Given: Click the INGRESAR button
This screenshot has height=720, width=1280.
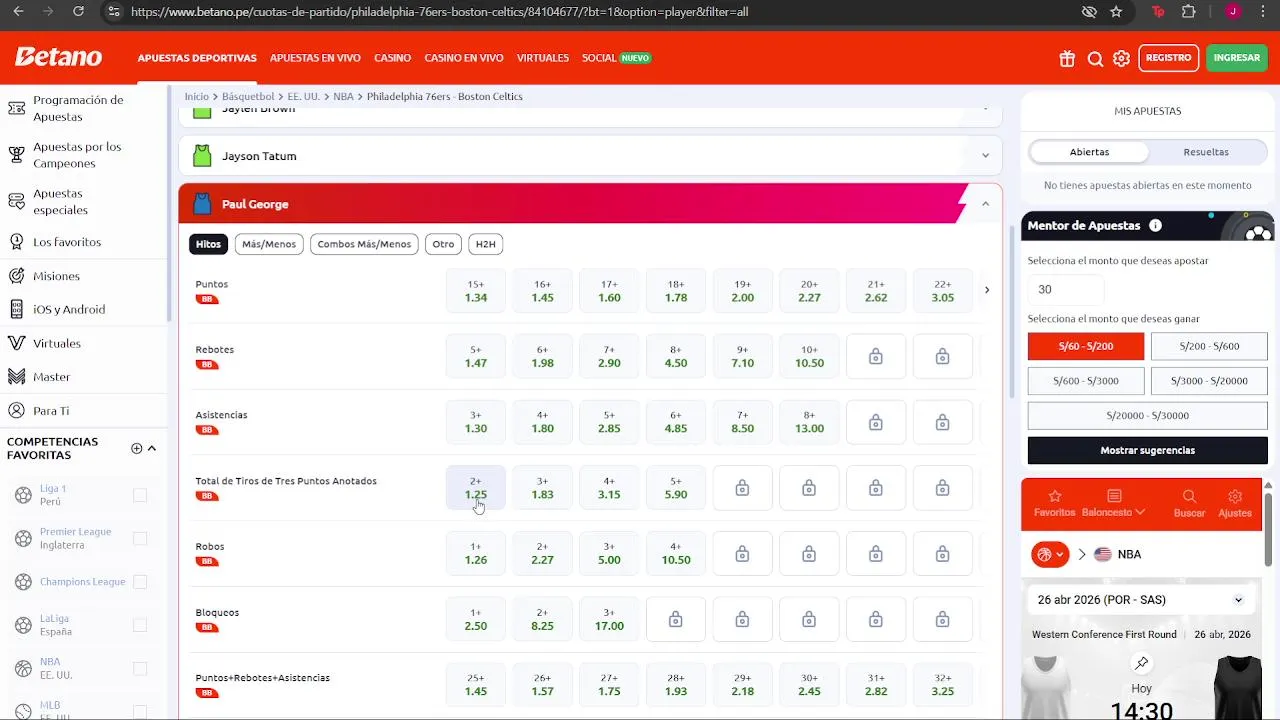Looking at the screenshot, I should pyautogui.click(x=1237, y=58).
